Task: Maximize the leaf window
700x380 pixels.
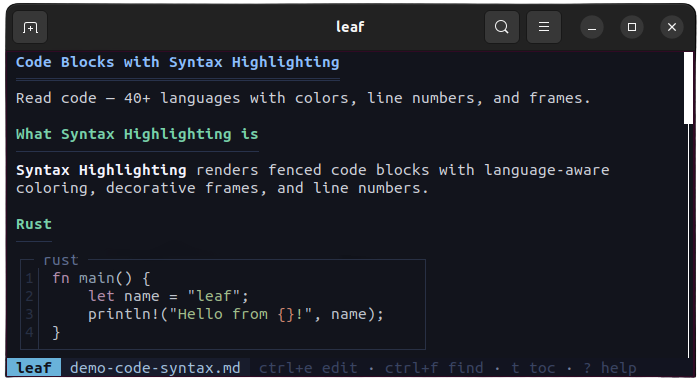Action: [x=632, y=27]
